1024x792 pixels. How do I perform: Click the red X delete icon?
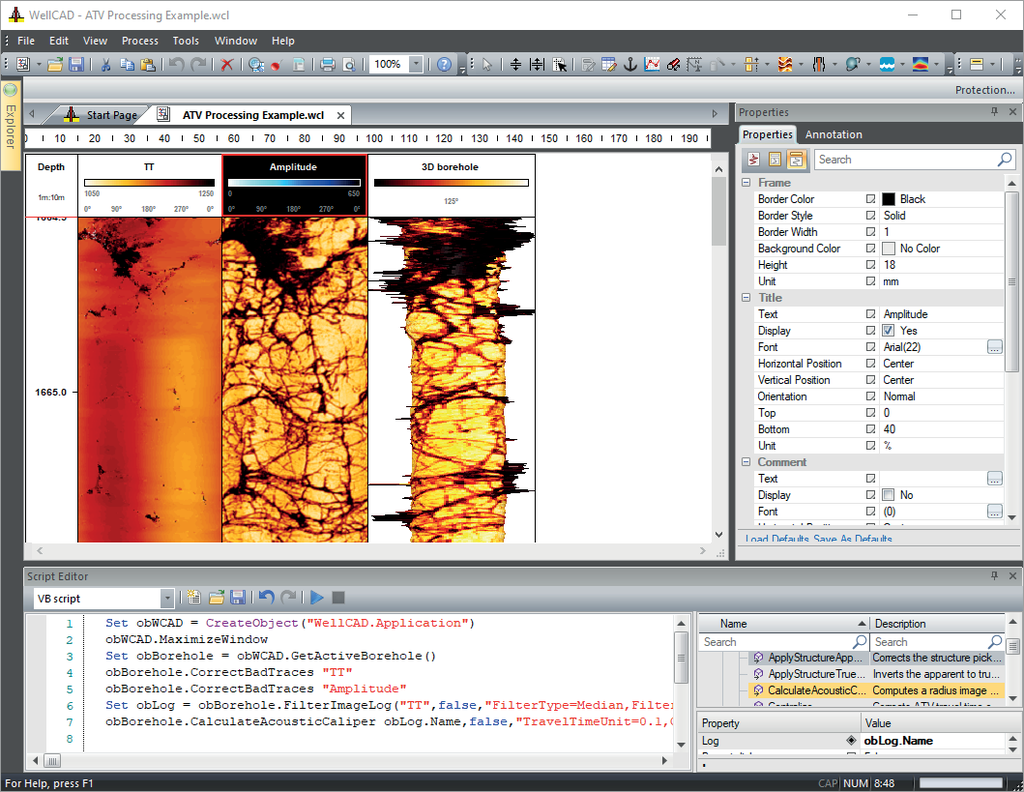(227, 64)
